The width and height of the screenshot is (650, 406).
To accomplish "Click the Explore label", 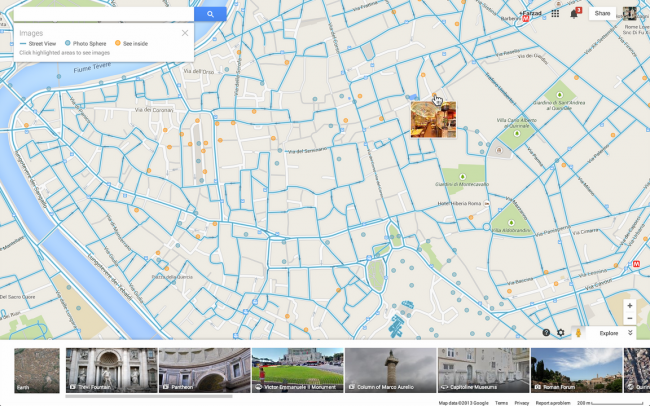I will (x=609, y=333).
